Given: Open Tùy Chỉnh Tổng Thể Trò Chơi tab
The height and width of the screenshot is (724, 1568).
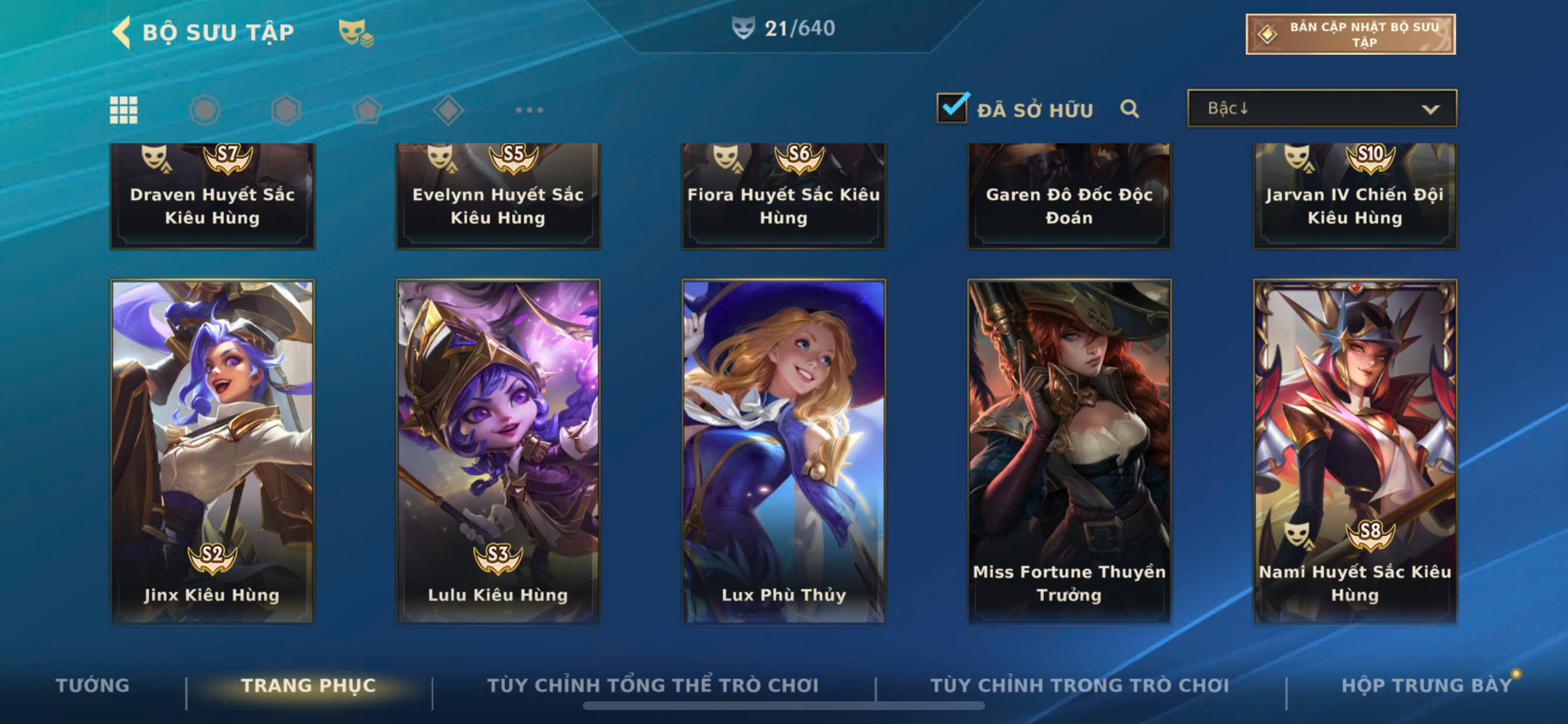Looking at the screenshot, I should tap(653, 685).
